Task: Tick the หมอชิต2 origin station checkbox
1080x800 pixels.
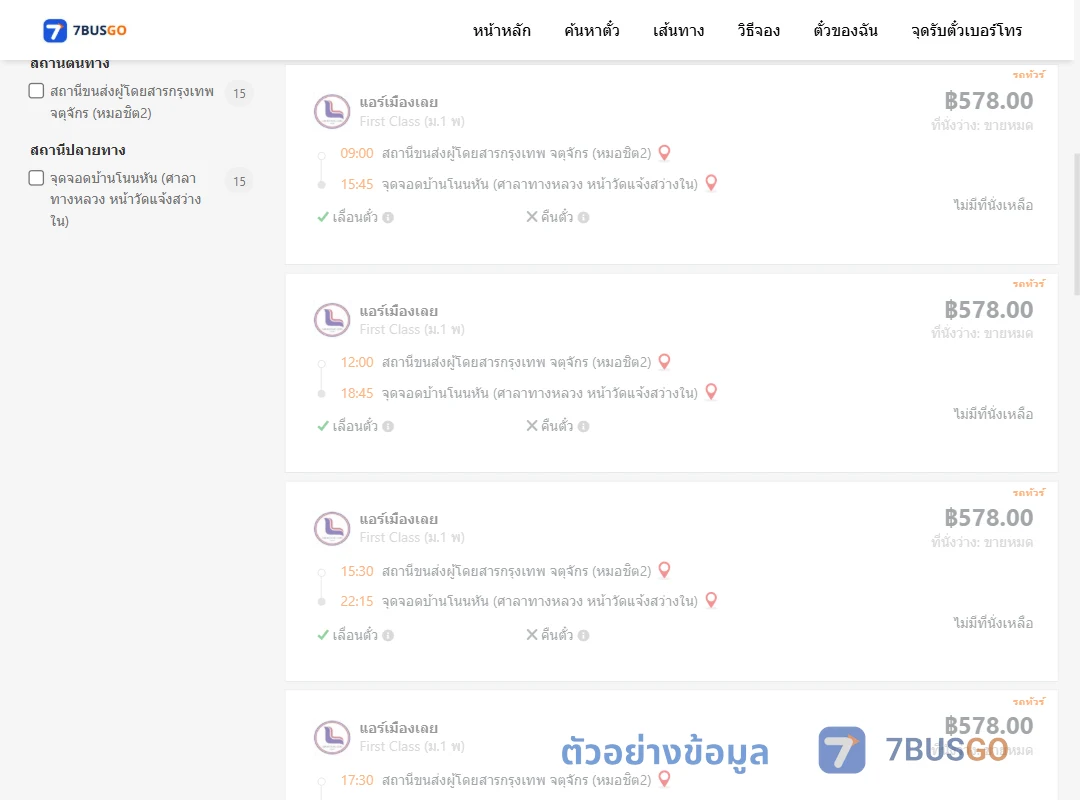Action: [x=37, y=91]
